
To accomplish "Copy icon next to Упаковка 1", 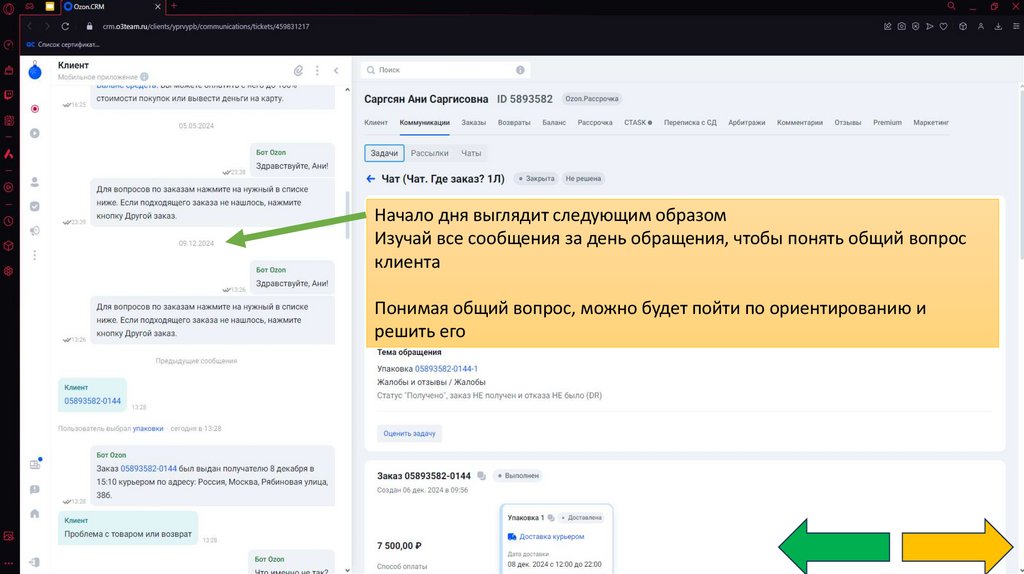I will click(x=551, y=518).
